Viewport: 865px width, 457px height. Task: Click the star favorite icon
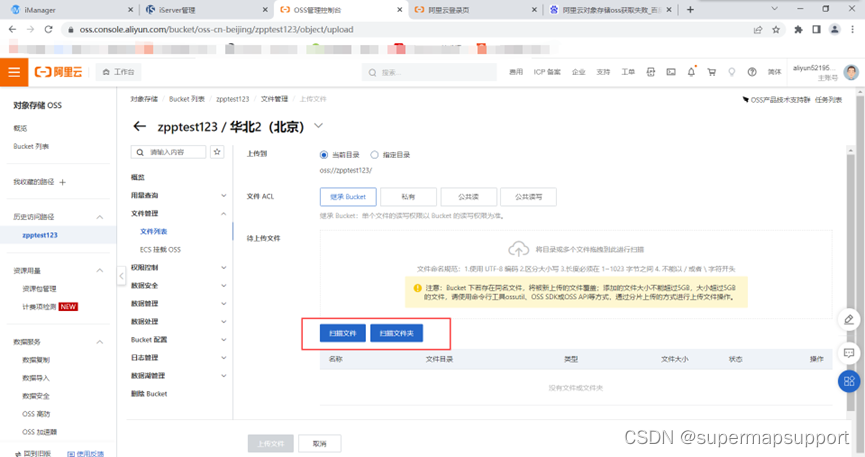pyautogui.click(x=217, y=152)
